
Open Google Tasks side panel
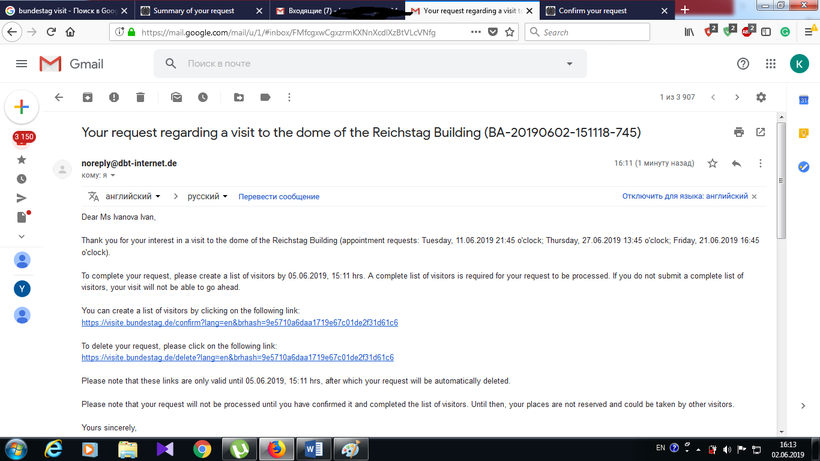(x=804, y=167)
